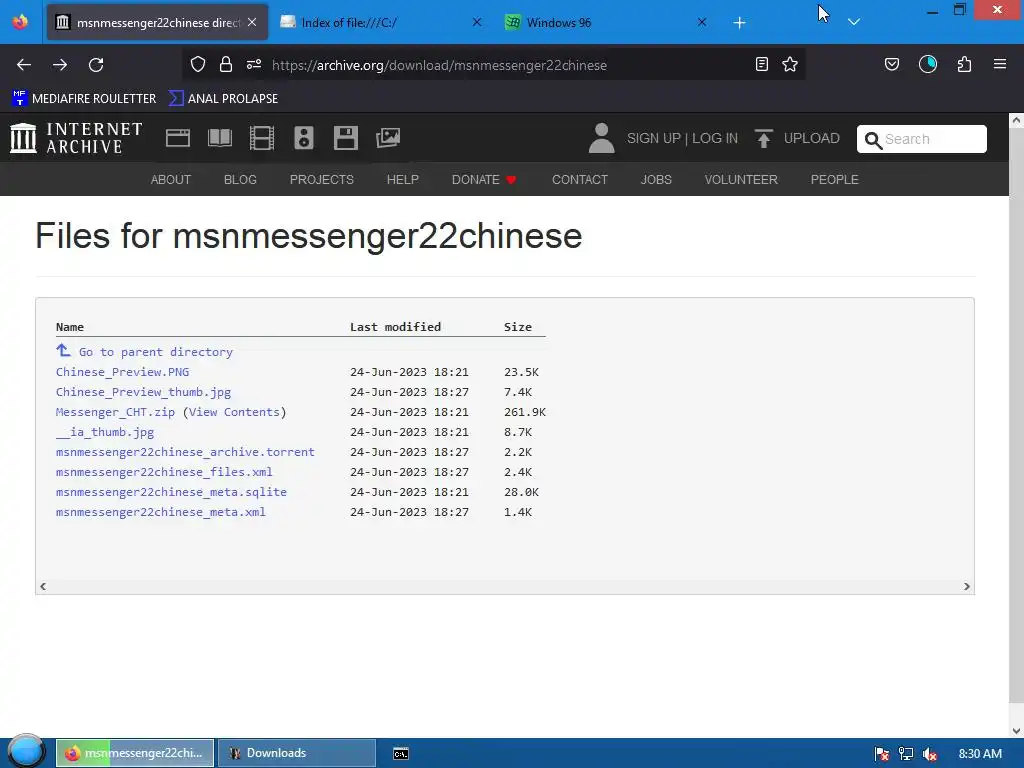The width and height of the screenshot is (1024, 768).
Task: Open MEDIAFIRE ROULETTER bookmark
Action: pyautogui.click(x=84, y=99)
